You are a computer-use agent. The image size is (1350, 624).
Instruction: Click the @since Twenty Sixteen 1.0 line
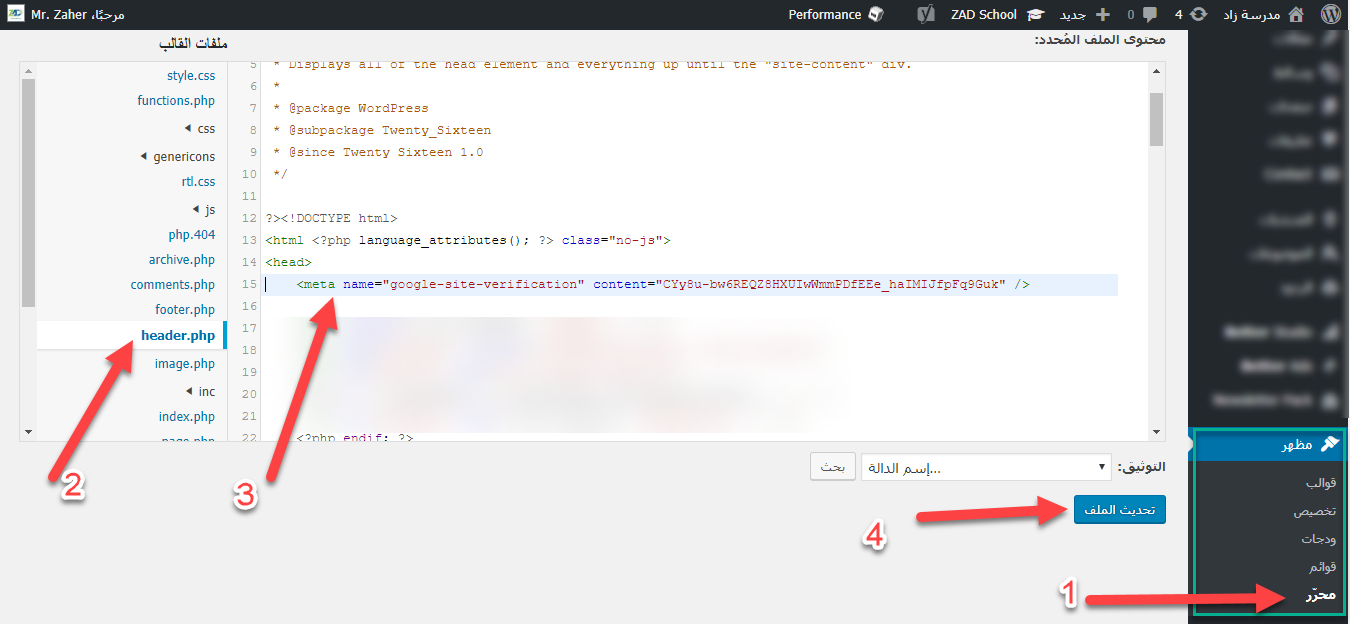click(x=377, y=152)
